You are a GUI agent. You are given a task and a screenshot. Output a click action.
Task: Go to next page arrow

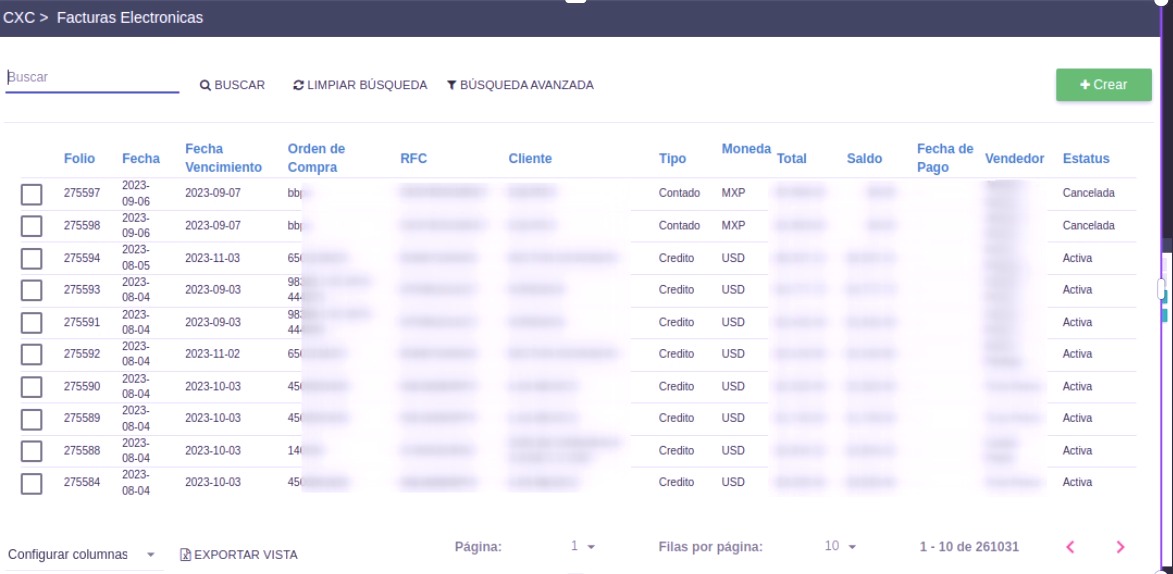point(1120,547)
